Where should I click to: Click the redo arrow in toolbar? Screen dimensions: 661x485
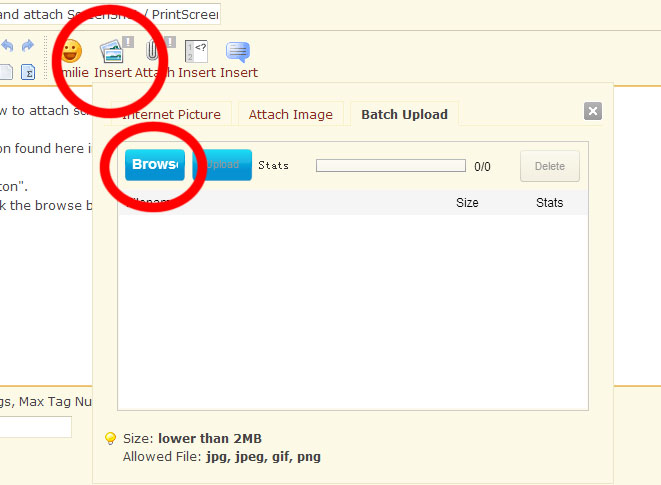click(28, 46)
